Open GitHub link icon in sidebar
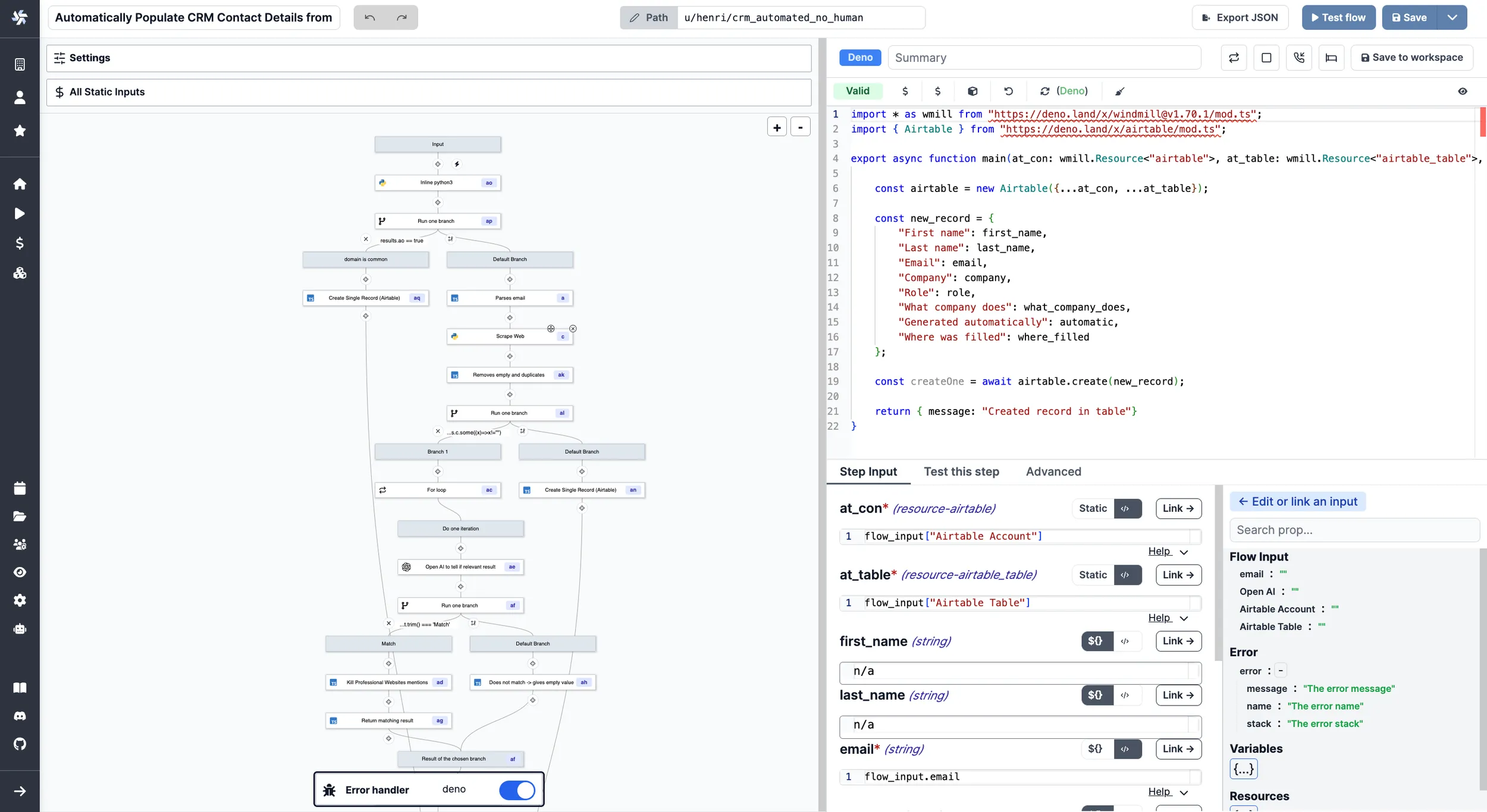Screen dimensions: 1487x812 (20, 744)
